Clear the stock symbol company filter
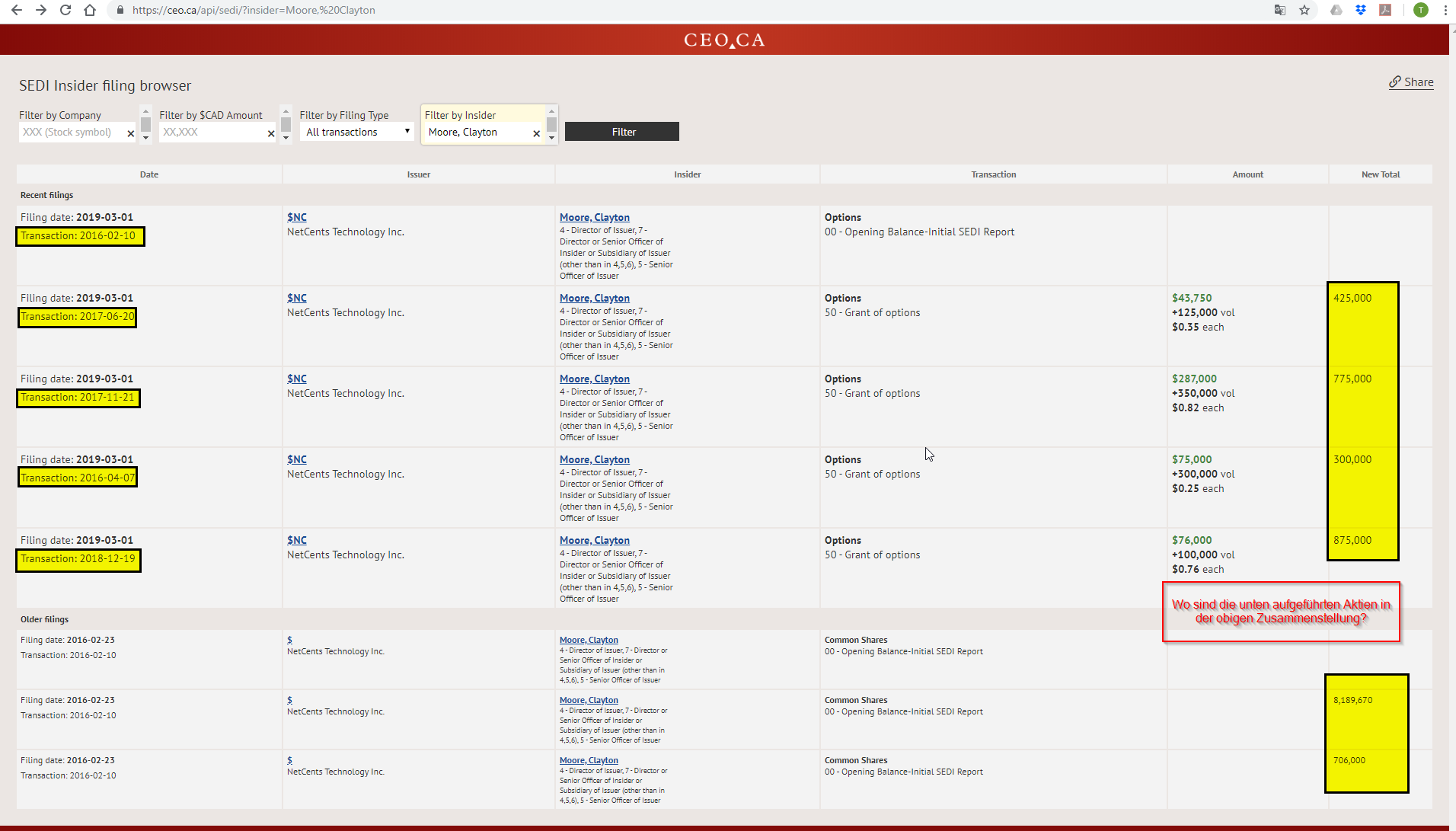This screenshot has width=1456, height=831. [x=130, y=133]
